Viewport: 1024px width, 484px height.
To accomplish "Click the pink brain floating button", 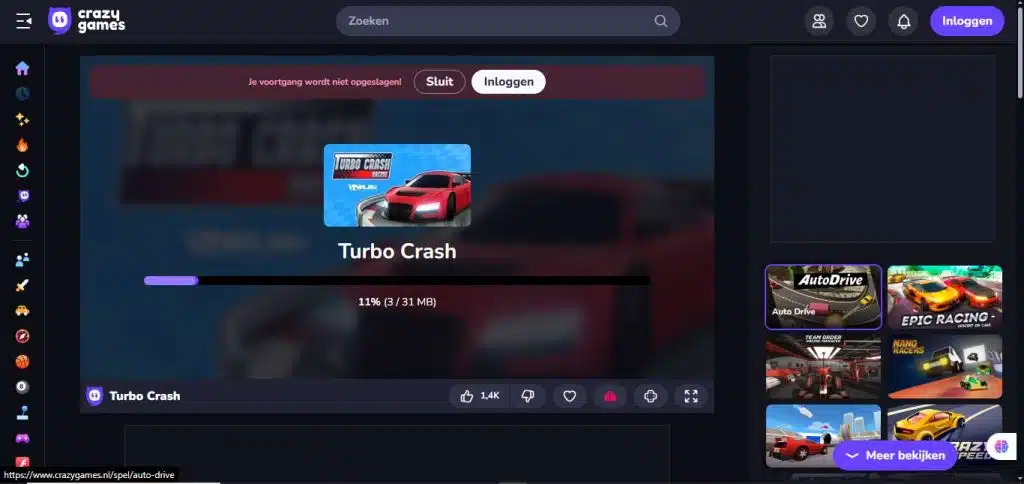I will coord(1002,446).
